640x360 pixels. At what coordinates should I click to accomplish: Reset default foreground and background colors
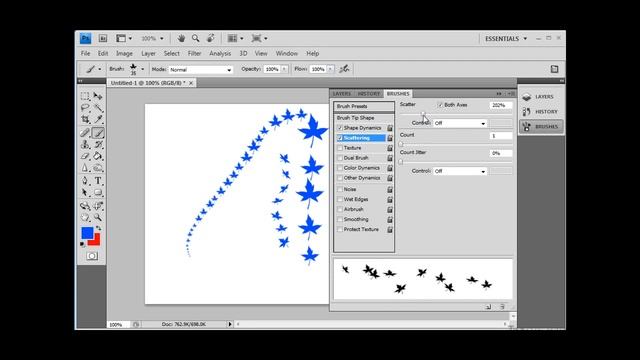82,244
